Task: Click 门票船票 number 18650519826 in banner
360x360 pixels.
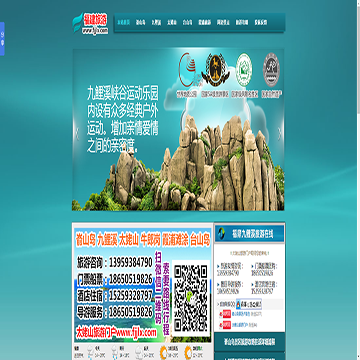Action: [x=115, y=279]
